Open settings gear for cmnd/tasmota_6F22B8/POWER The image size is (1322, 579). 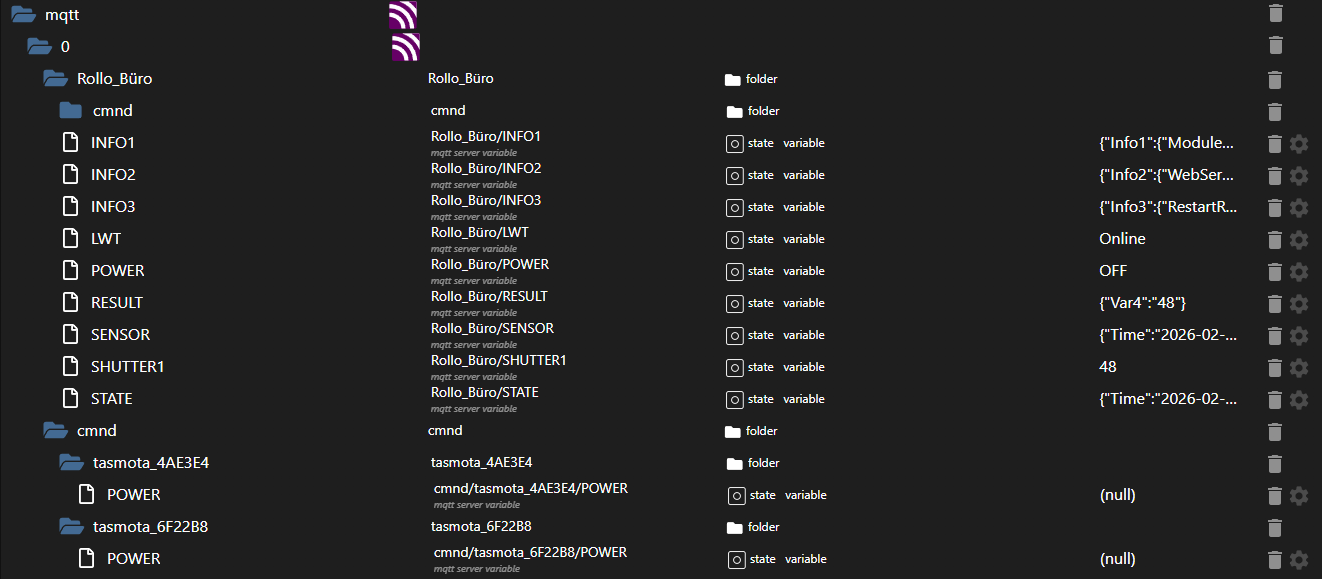(x=1298, y=559)
